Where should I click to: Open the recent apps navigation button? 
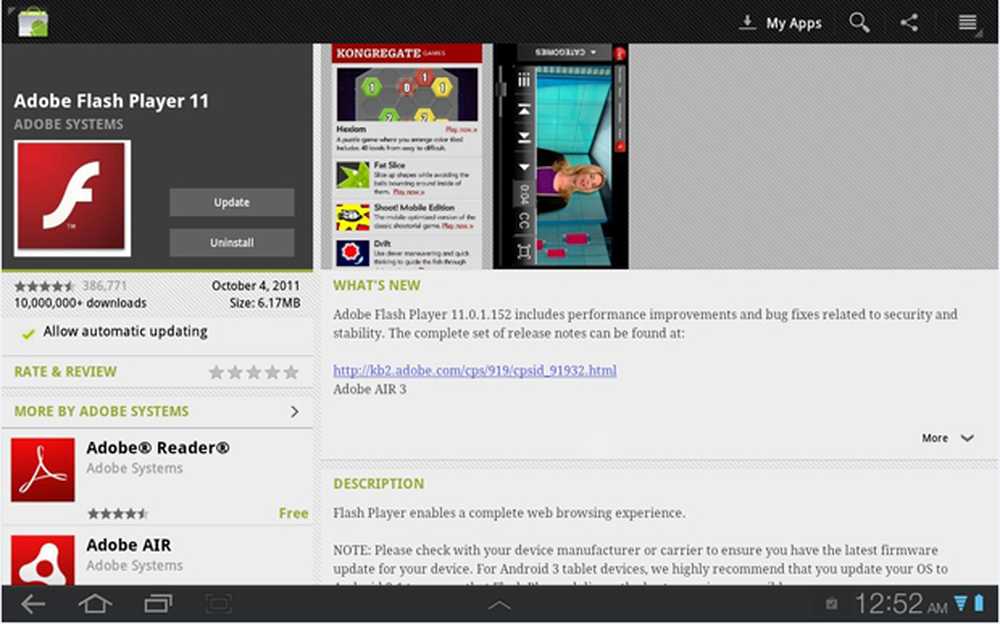[x=157, y=604]
